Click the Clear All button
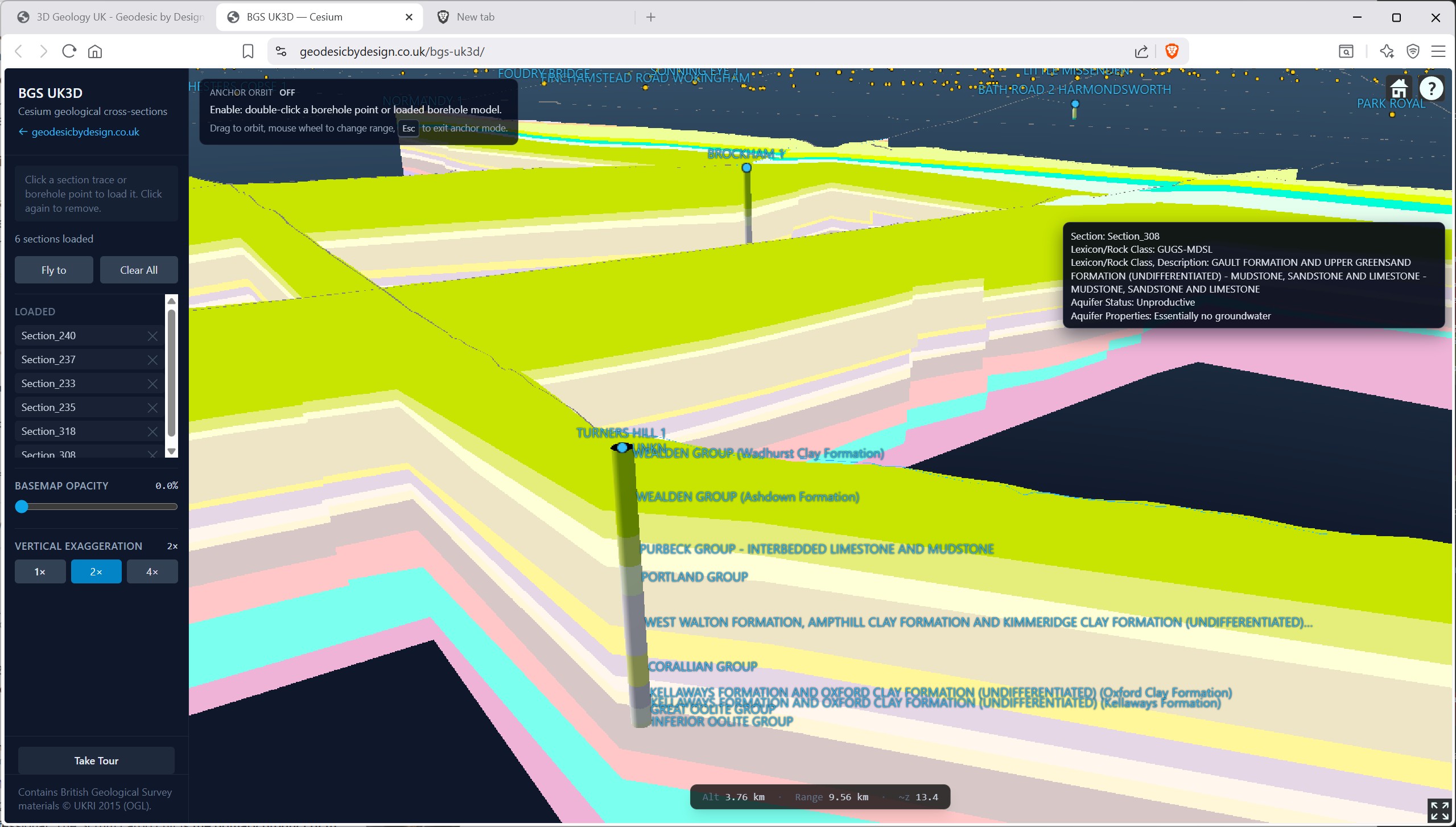This screenshot has width=1456, height=827. pos(139,270)
